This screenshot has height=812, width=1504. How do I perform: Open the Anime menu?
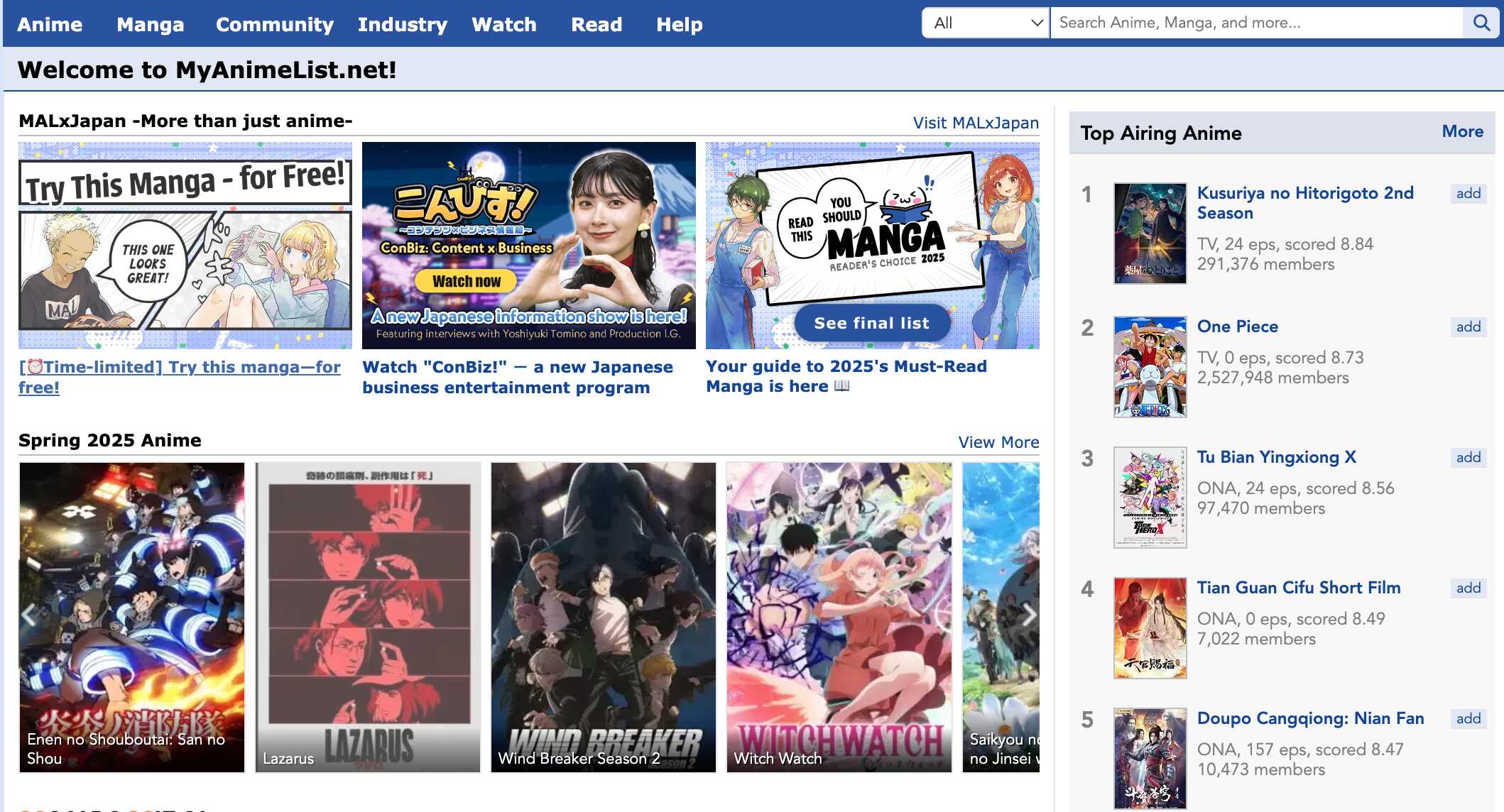coord(50,24)
